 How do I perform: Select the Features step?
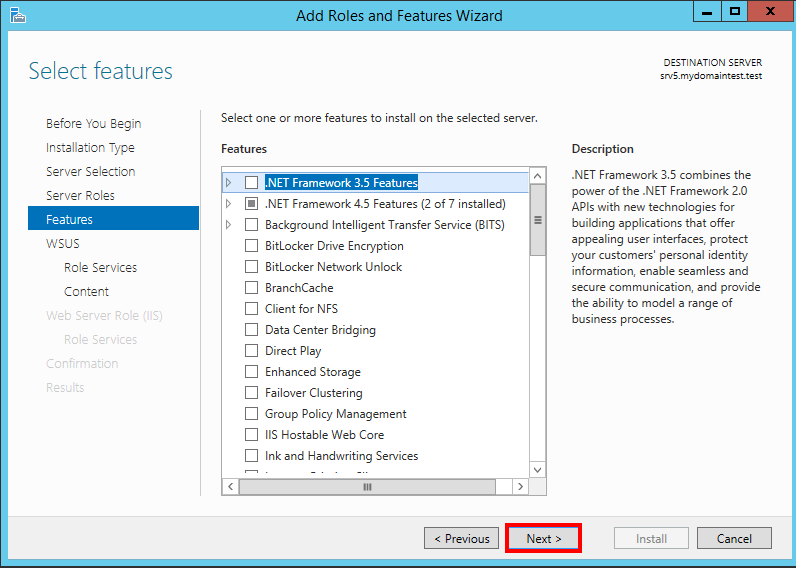click(x=113, y=218)
